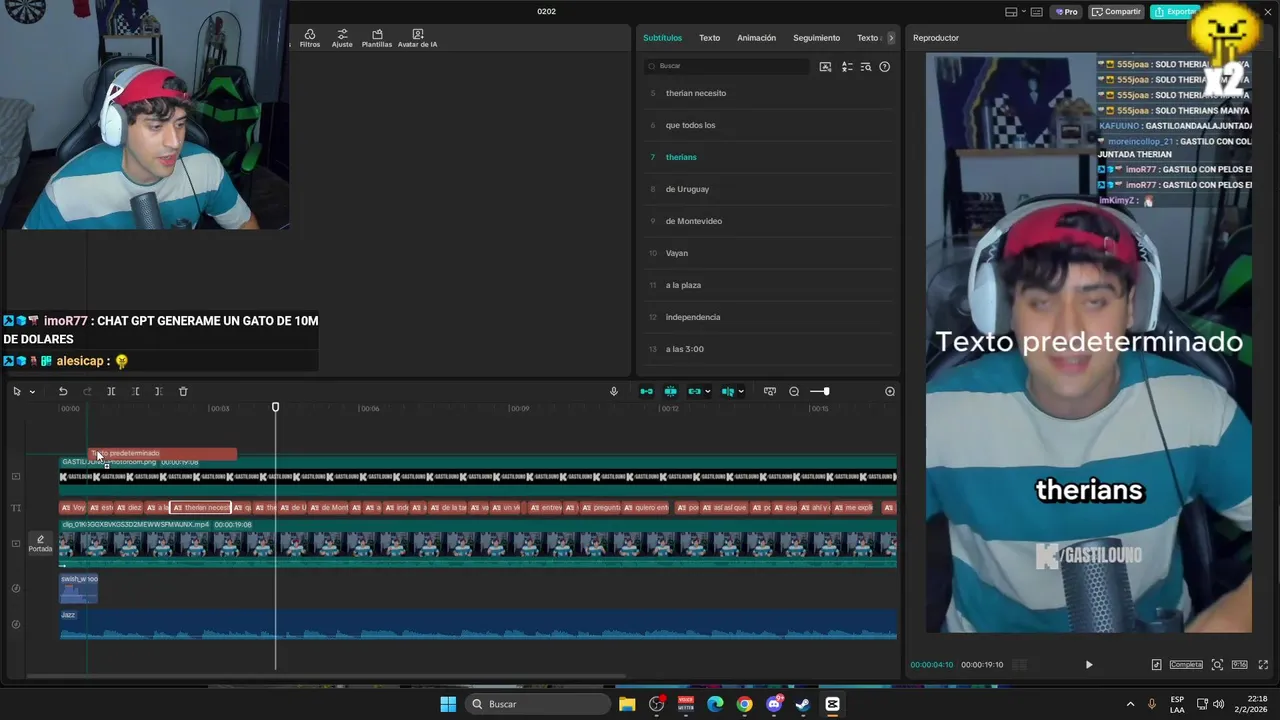Viewport: 1280px width, 720px height.
Task: Open the alignment dropdown arrow on timeline
Action: point(740,392)
